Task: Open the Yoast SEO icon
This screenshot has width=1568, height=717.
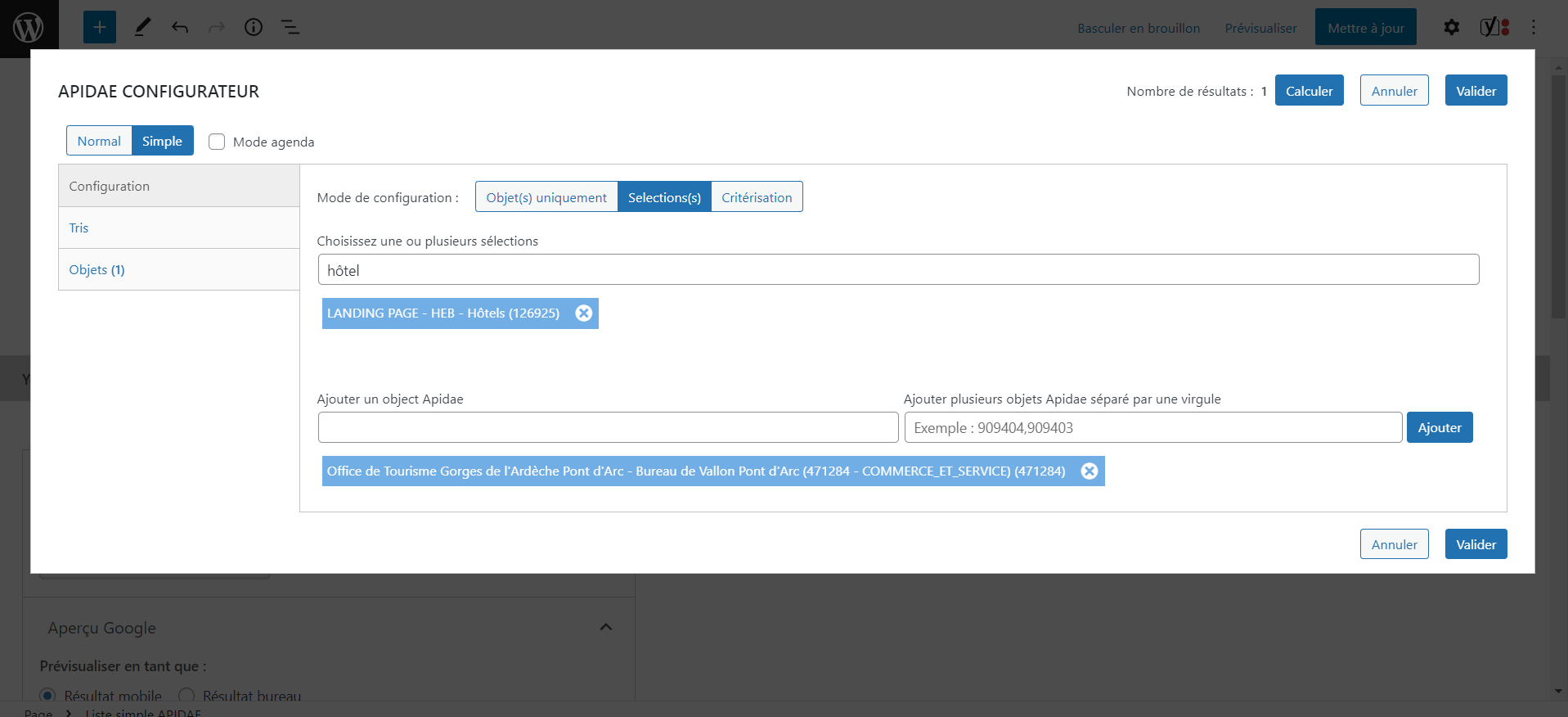Action: click(1495, 27)
